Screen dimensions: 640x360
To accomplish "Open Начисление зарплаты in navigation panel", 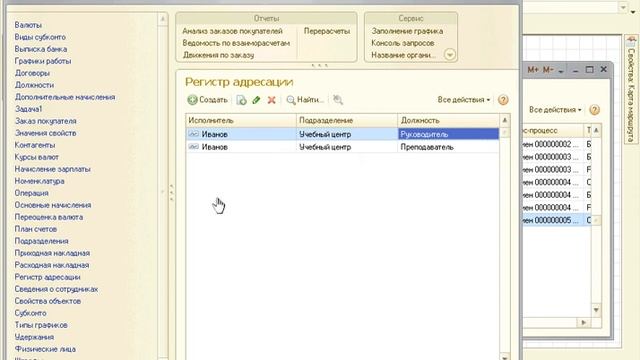I will coord(53,169).
